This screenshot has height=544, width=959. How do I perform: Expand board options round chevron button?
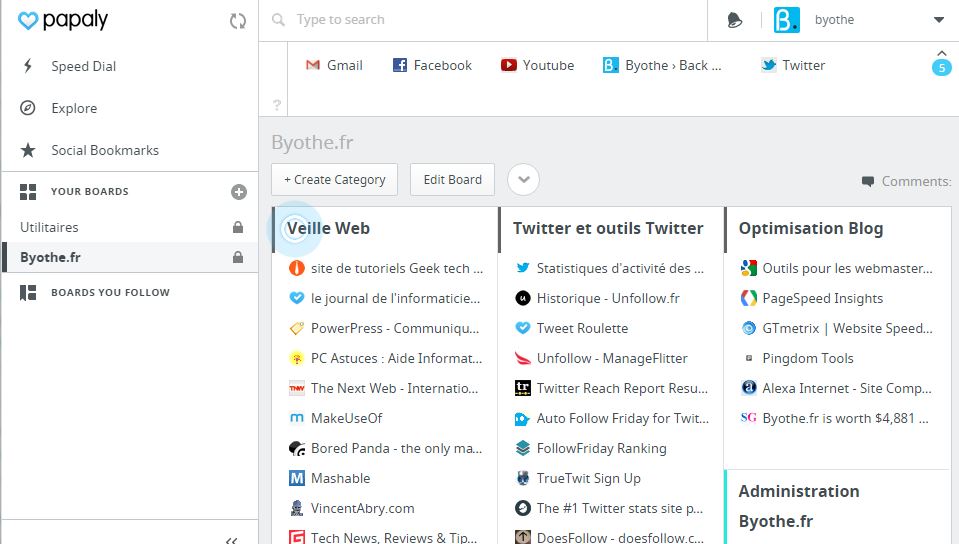pos(524,180)
